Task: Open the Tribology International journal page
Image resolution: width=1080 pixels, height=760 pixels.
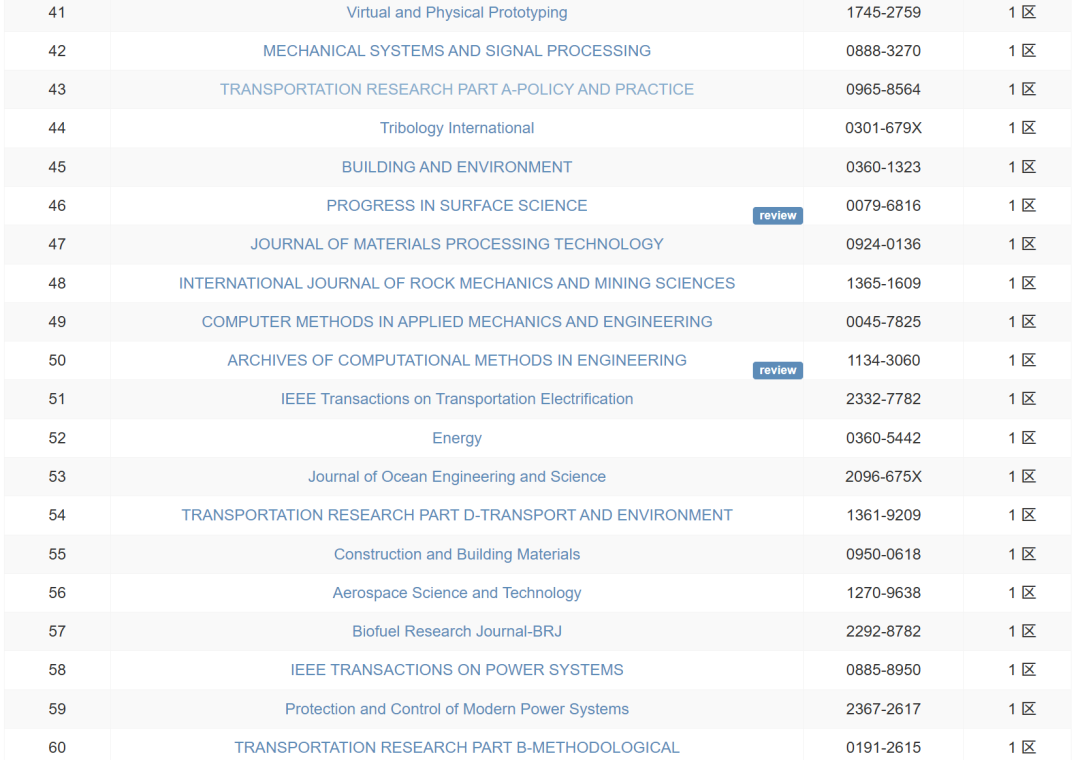Action: pyautogui.click(x=457, y=128)
